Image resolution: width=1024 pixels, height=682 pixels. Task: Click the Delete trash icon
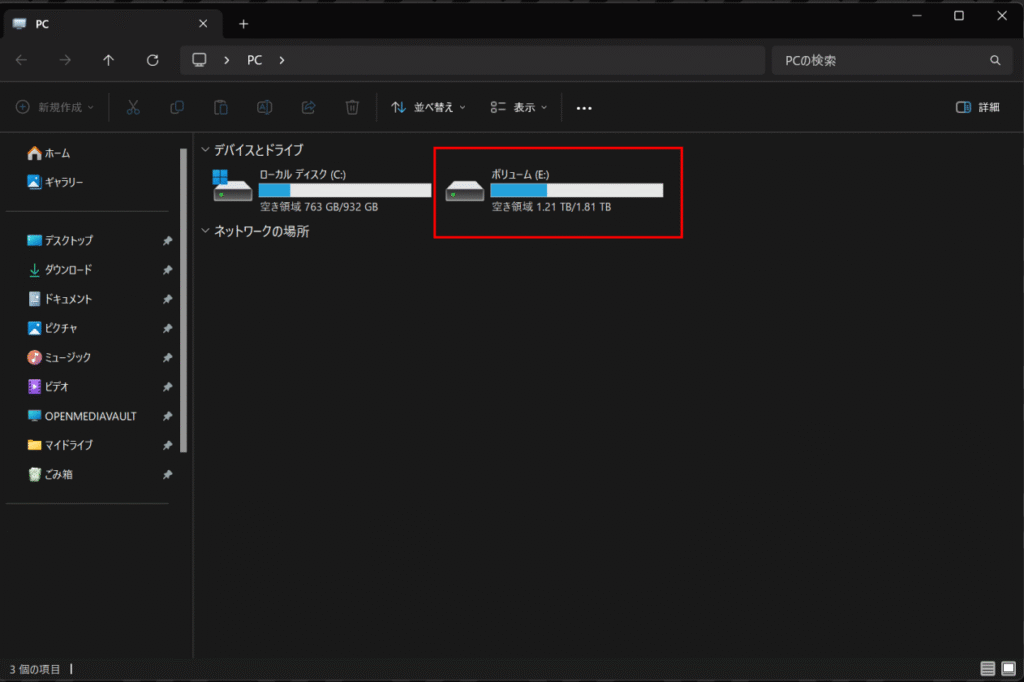point(352,107)
